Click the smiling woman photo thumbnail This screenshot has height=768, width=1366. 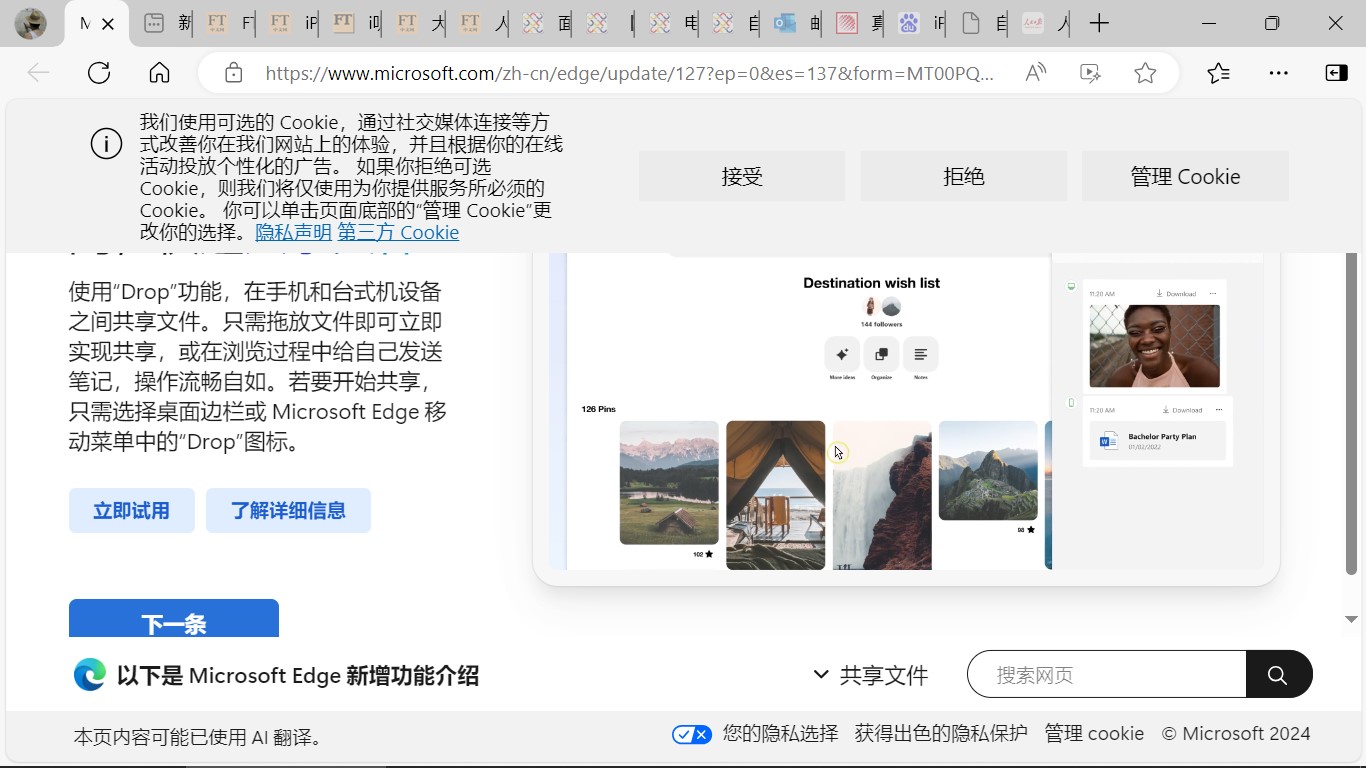point(1155,346)
